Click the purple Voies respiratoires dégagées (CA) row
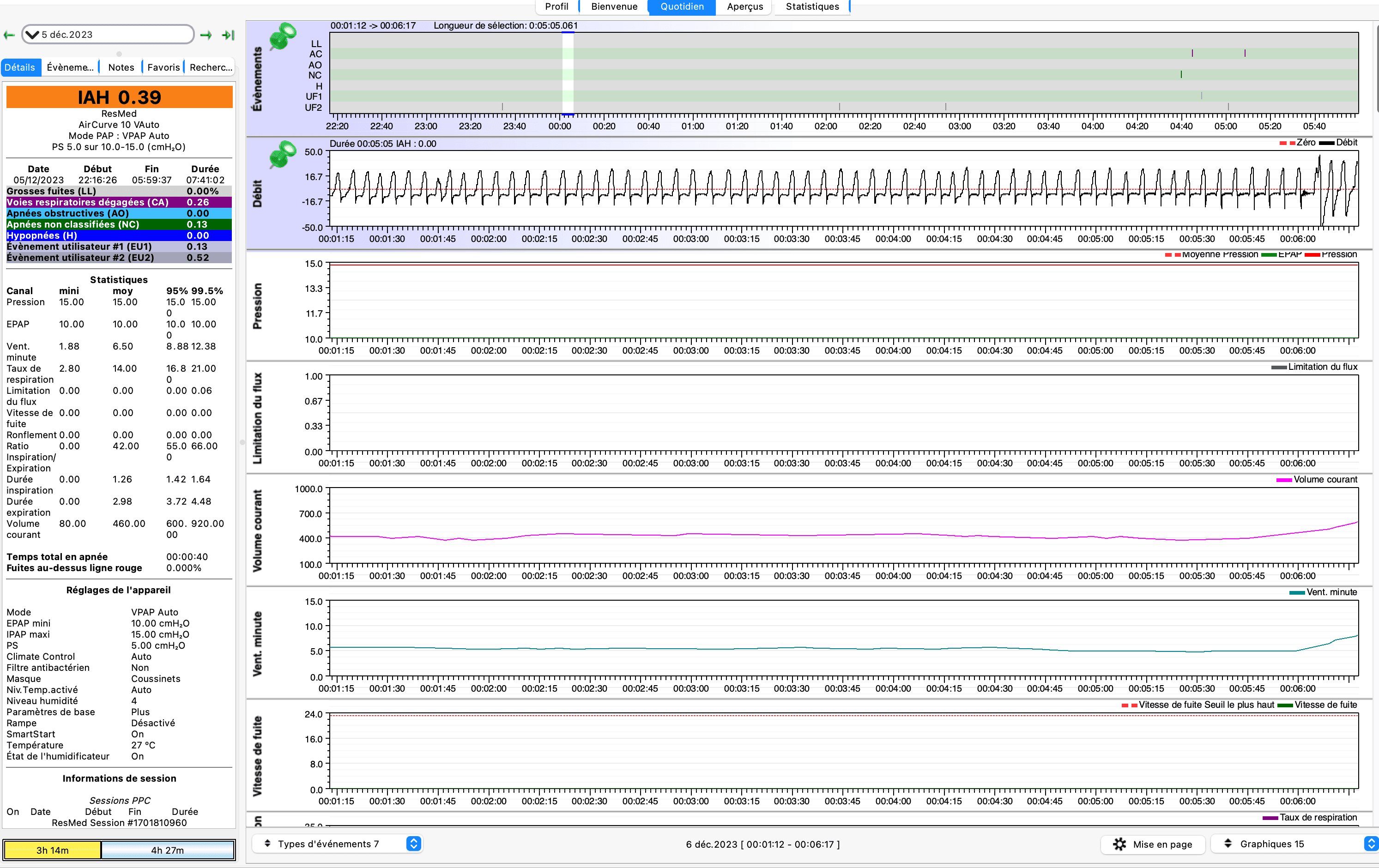Screen dimensions: 1379x868 [x=119, y=202]
